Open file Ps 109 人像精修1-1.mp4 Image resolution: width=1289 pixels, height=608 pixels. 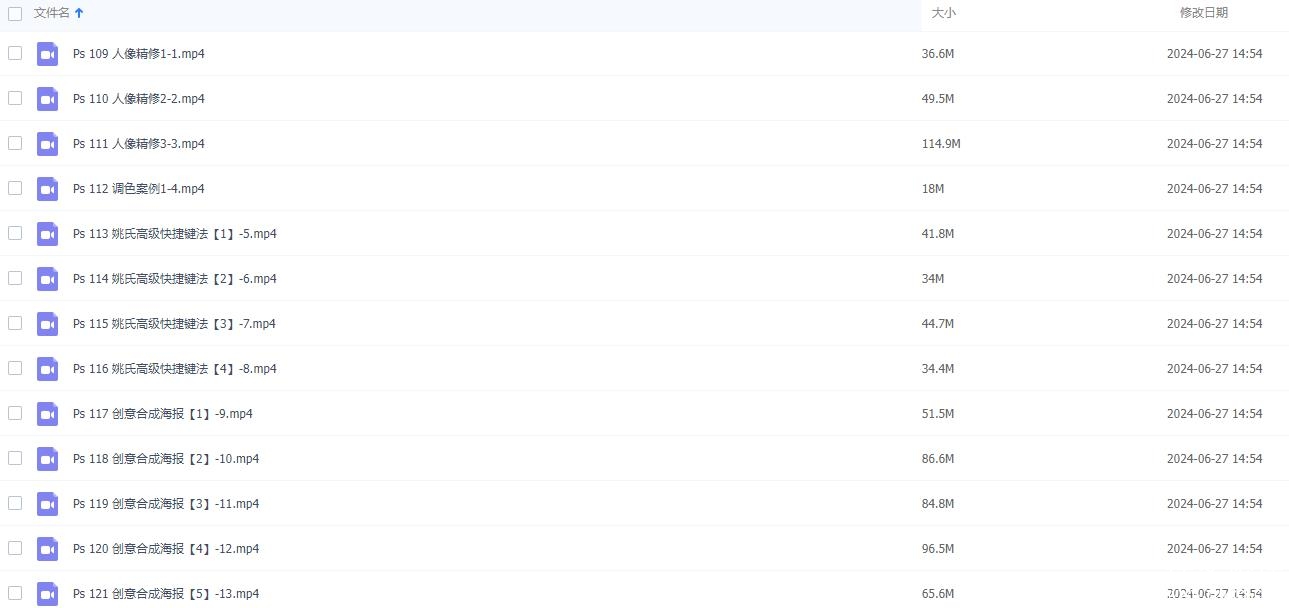(x=139, y=54)
